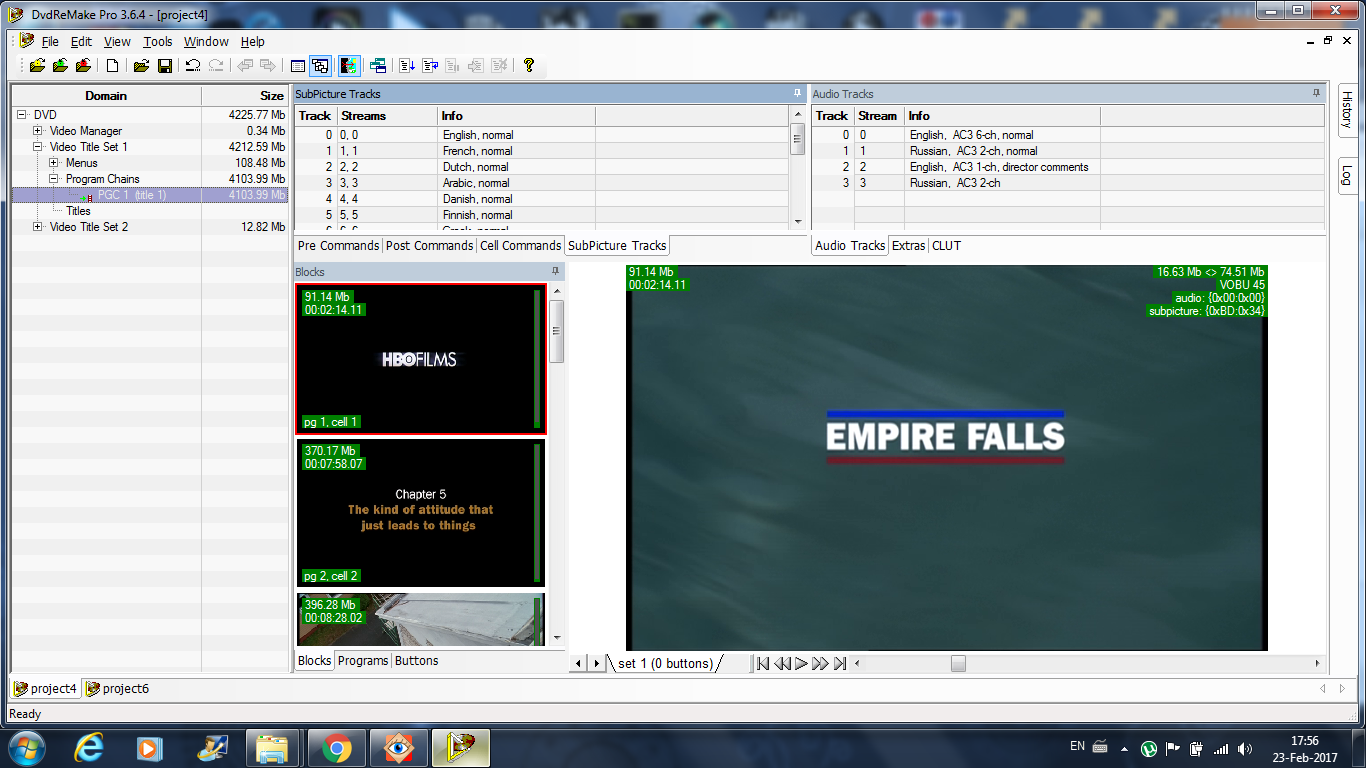Open Google Chrome from the taskbar
This screenshot has height=768, width=1366.
click(x=336, y=747)
